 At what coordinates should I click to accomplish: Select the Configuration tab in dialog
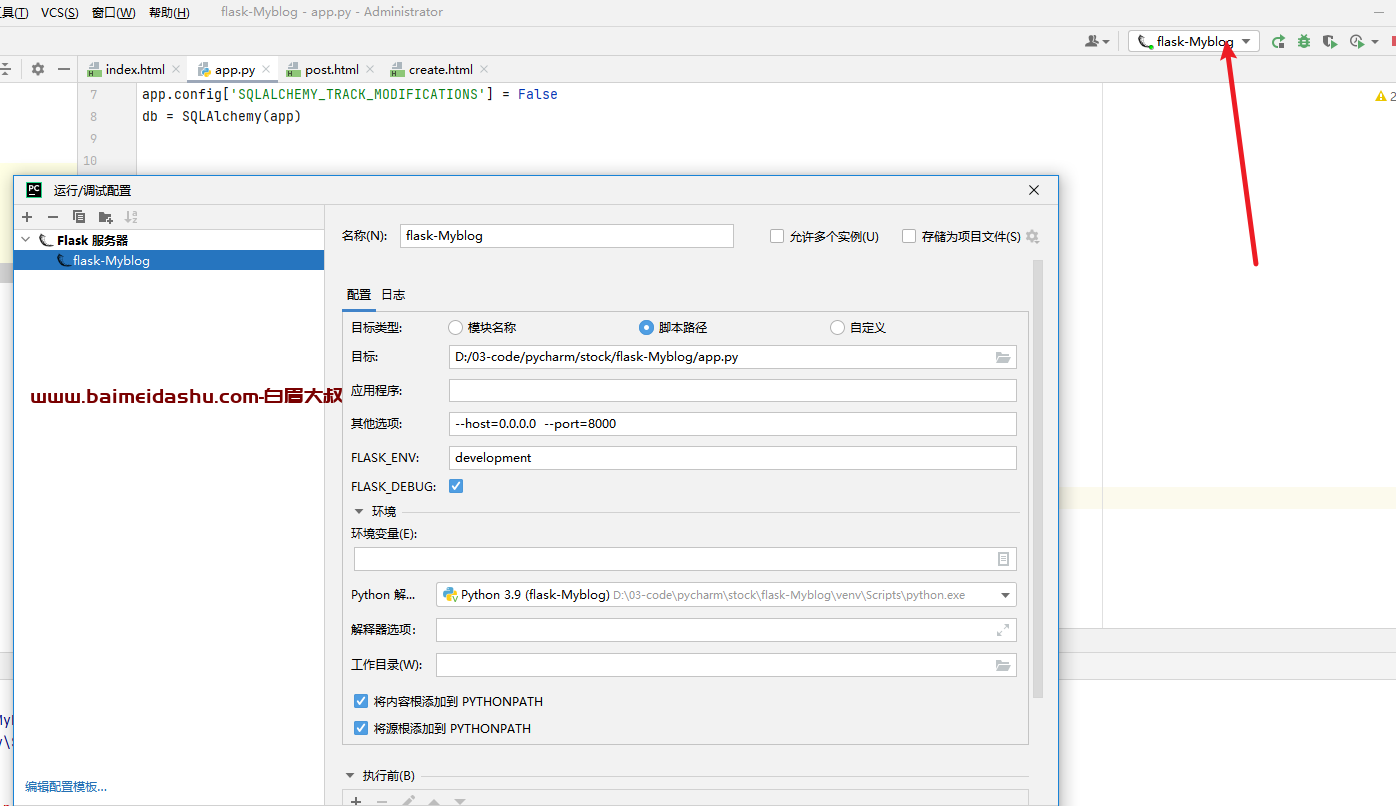(x=359, y=295)
